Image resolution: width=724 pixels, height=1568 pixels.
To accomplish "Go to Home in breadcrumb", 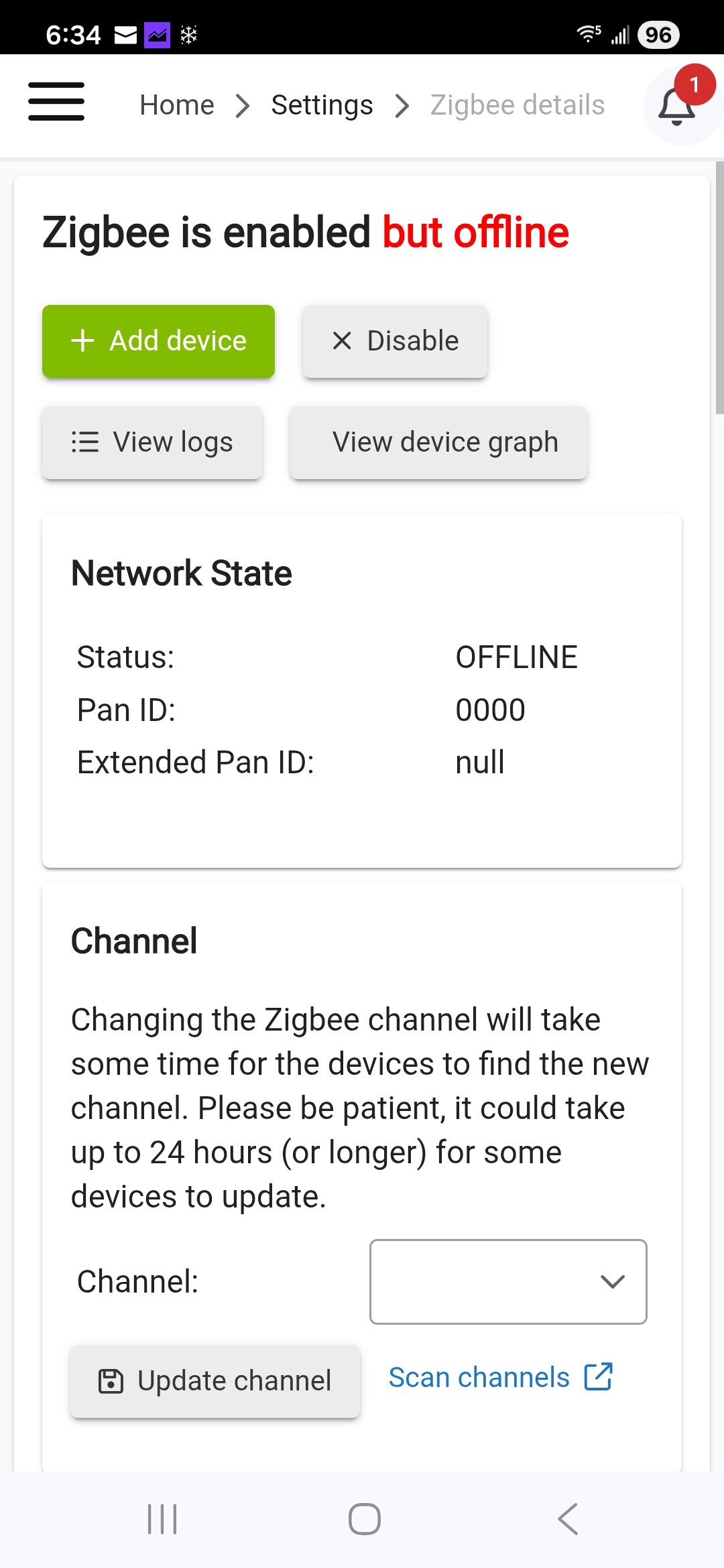I will (177, 105).
